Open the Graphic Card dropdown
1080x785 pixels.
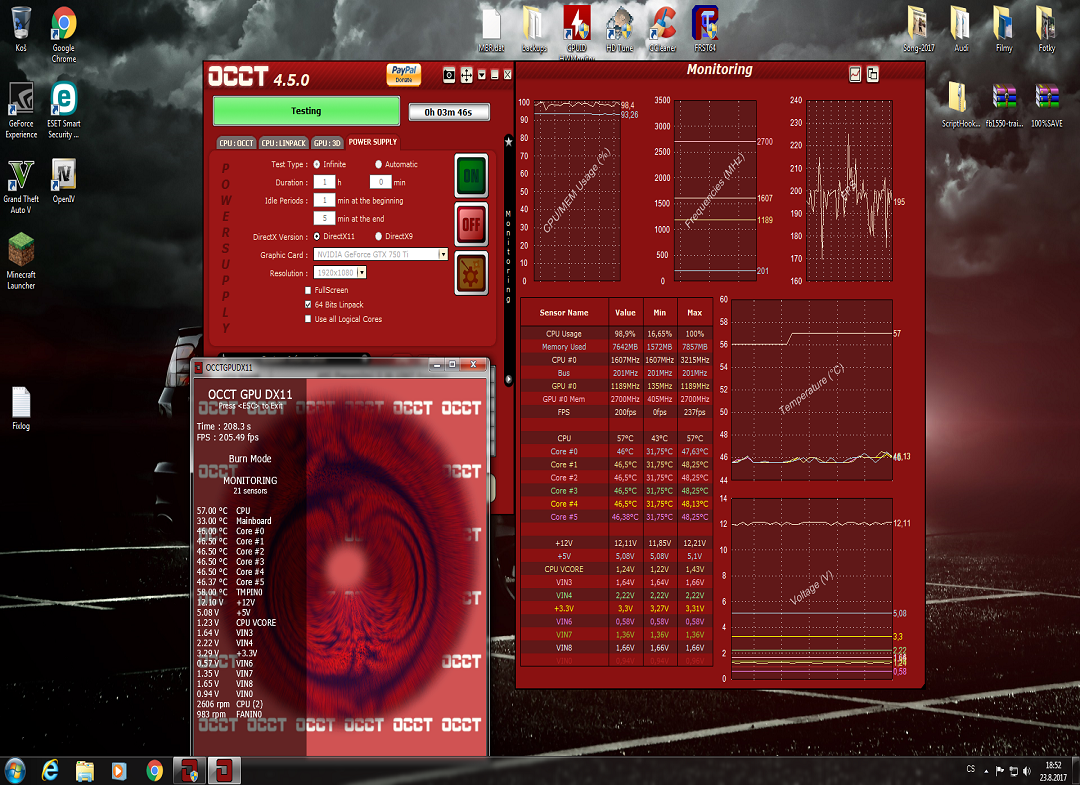coord(443,255)
